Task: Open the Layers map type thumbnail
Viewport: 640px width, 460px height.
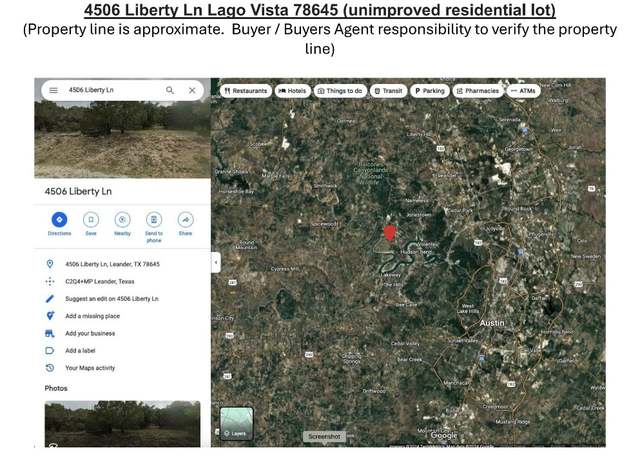Action: pos(237,424)
